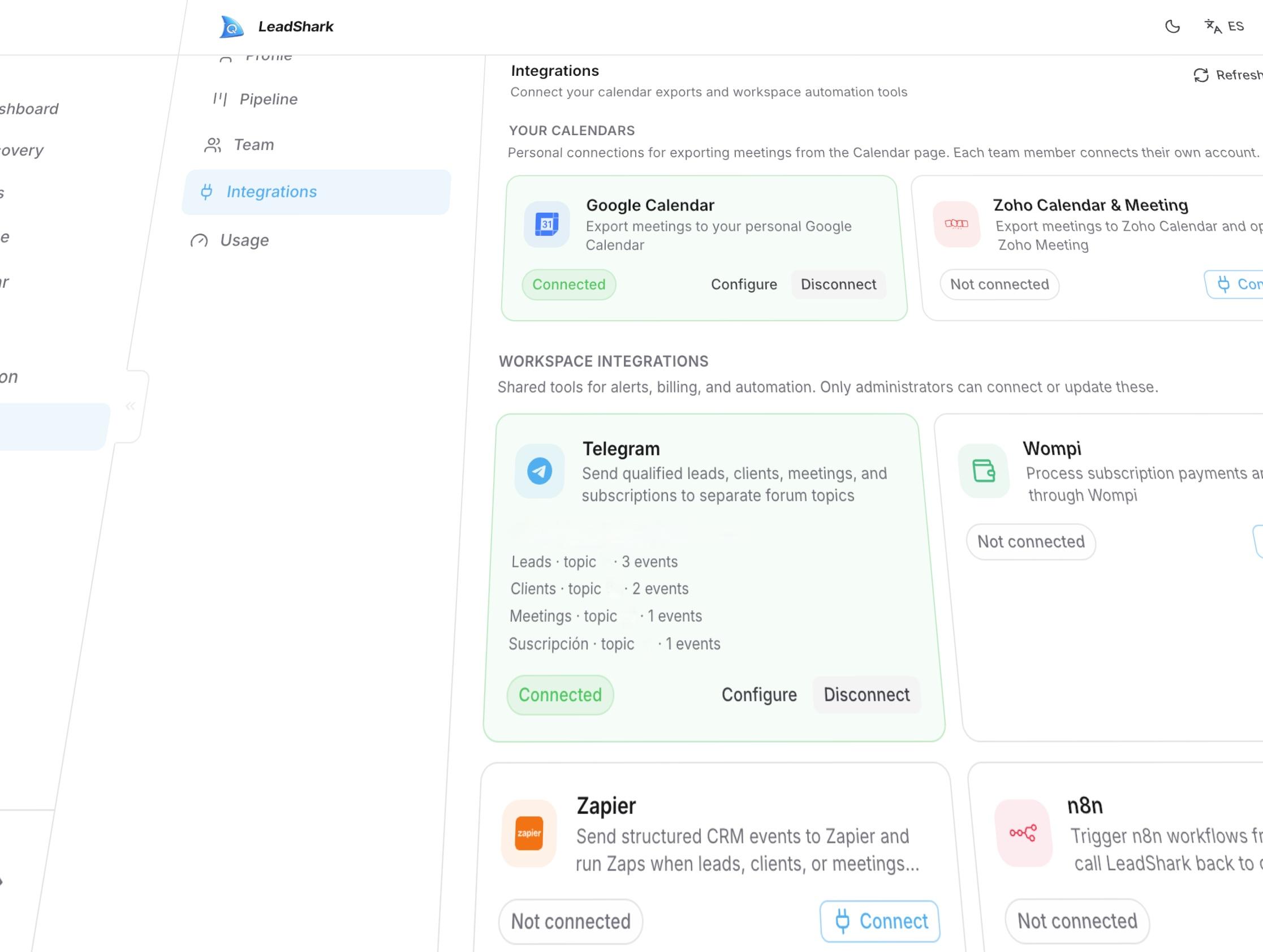Switch language using the ES translate button
Image resolution: width=1263 pixels, height=952 pixels.
pyautogui.click(x=1224, y=26)
